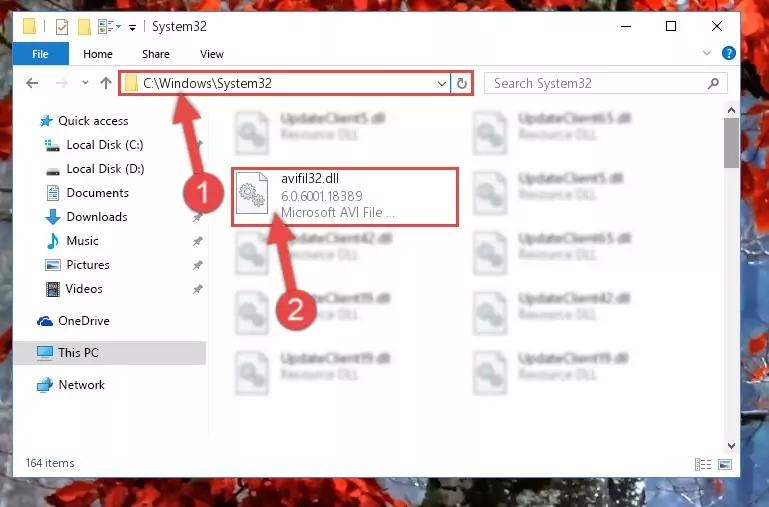Open Music in the sidebar
The width and height of the screenshot is (769, 507).
click(x=82, y=241)
